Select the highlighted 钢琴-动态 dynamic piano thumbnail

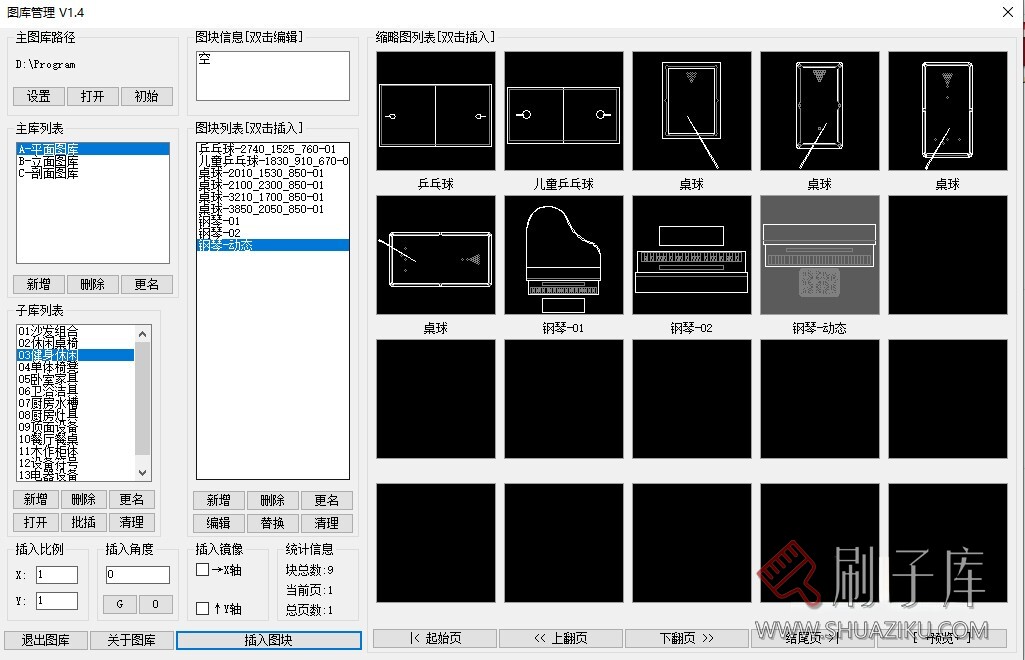(819, 253)
